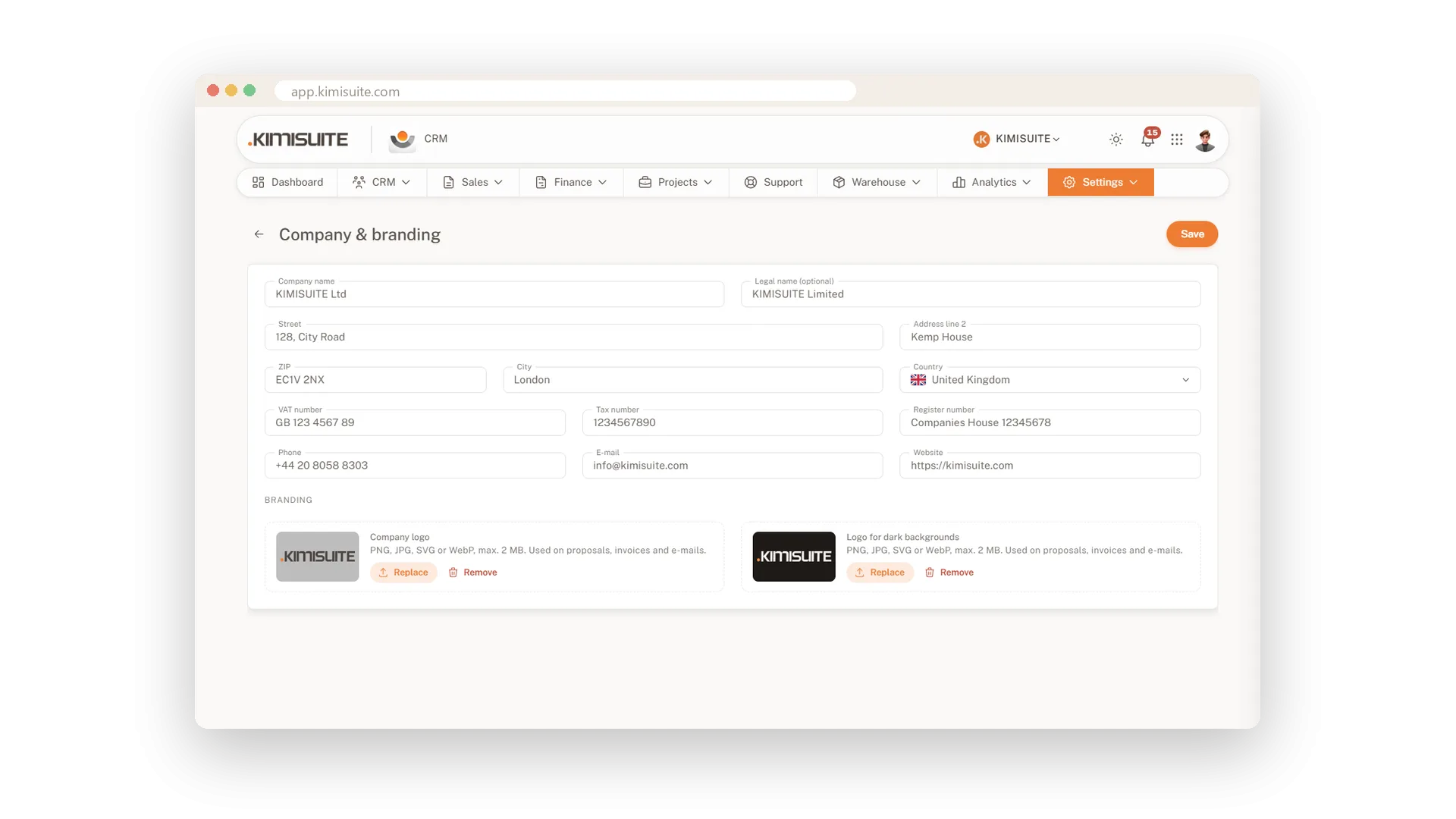Click the Save button
Image resolution: width=1456 pixels, height=819 pixels.
coord(1192,234)
